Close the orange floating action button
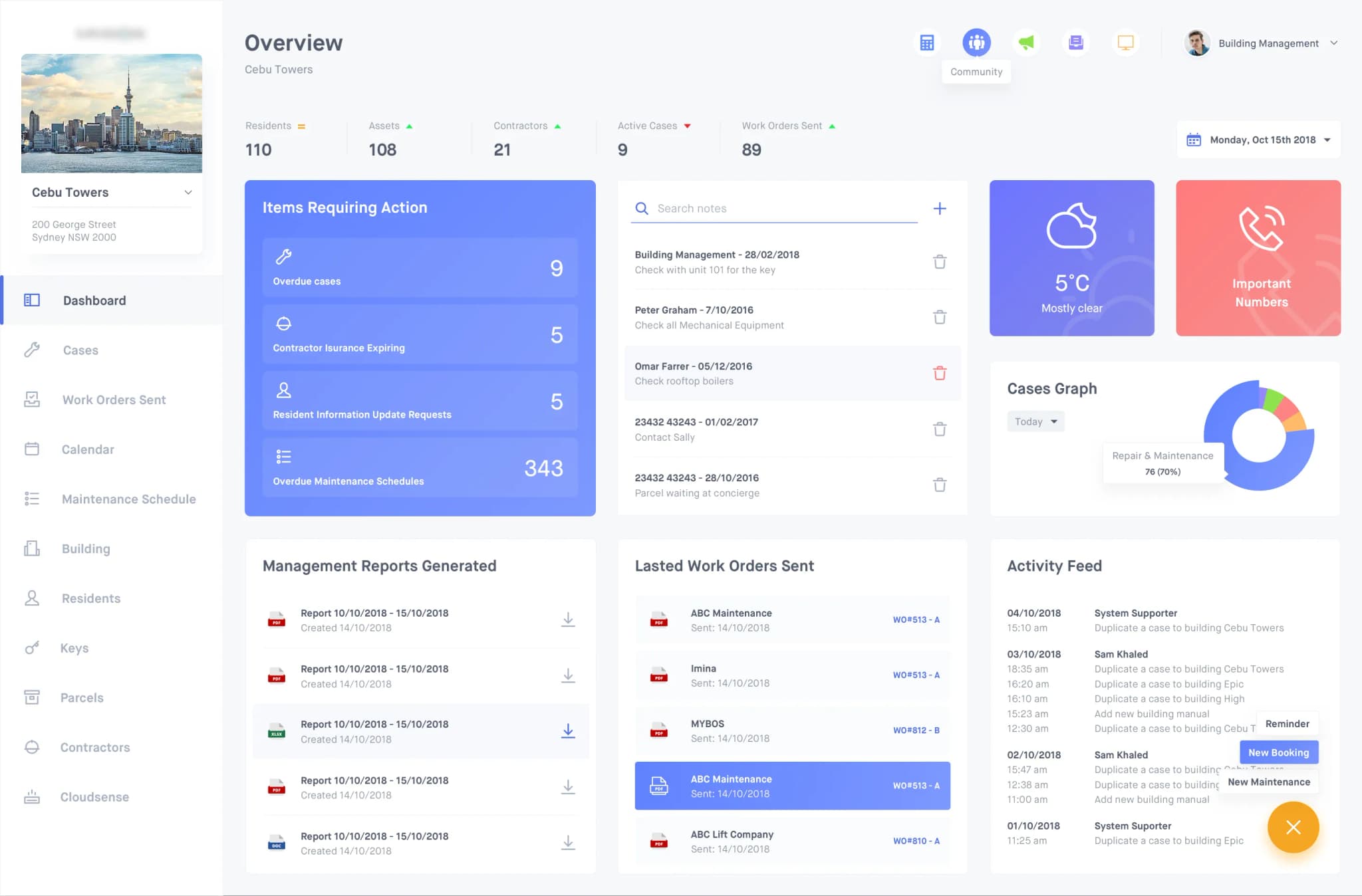The image size is (1362, 896). (1293, 828)
